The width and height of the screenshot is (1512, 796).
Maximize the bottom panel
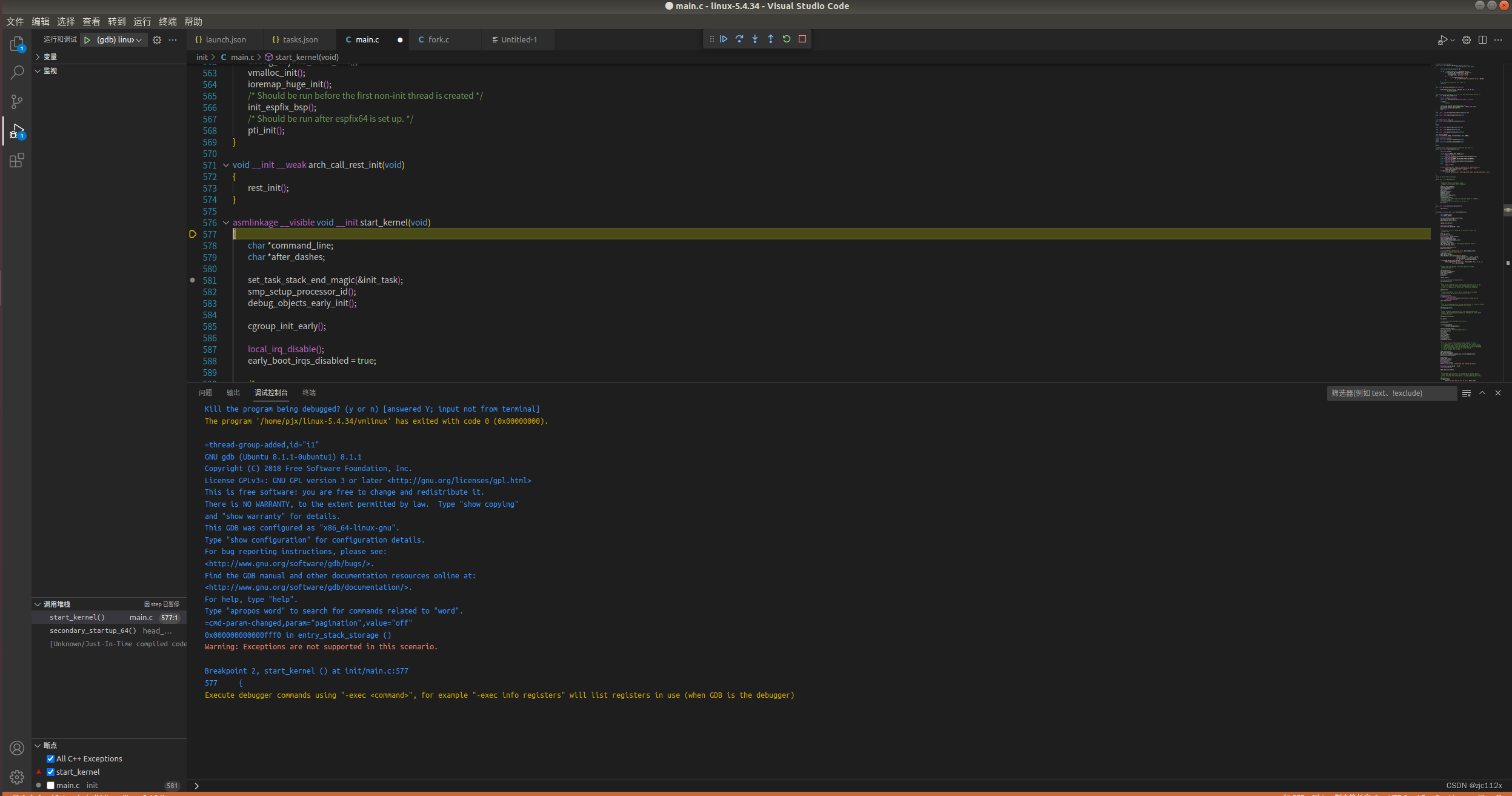[1482, 393]
